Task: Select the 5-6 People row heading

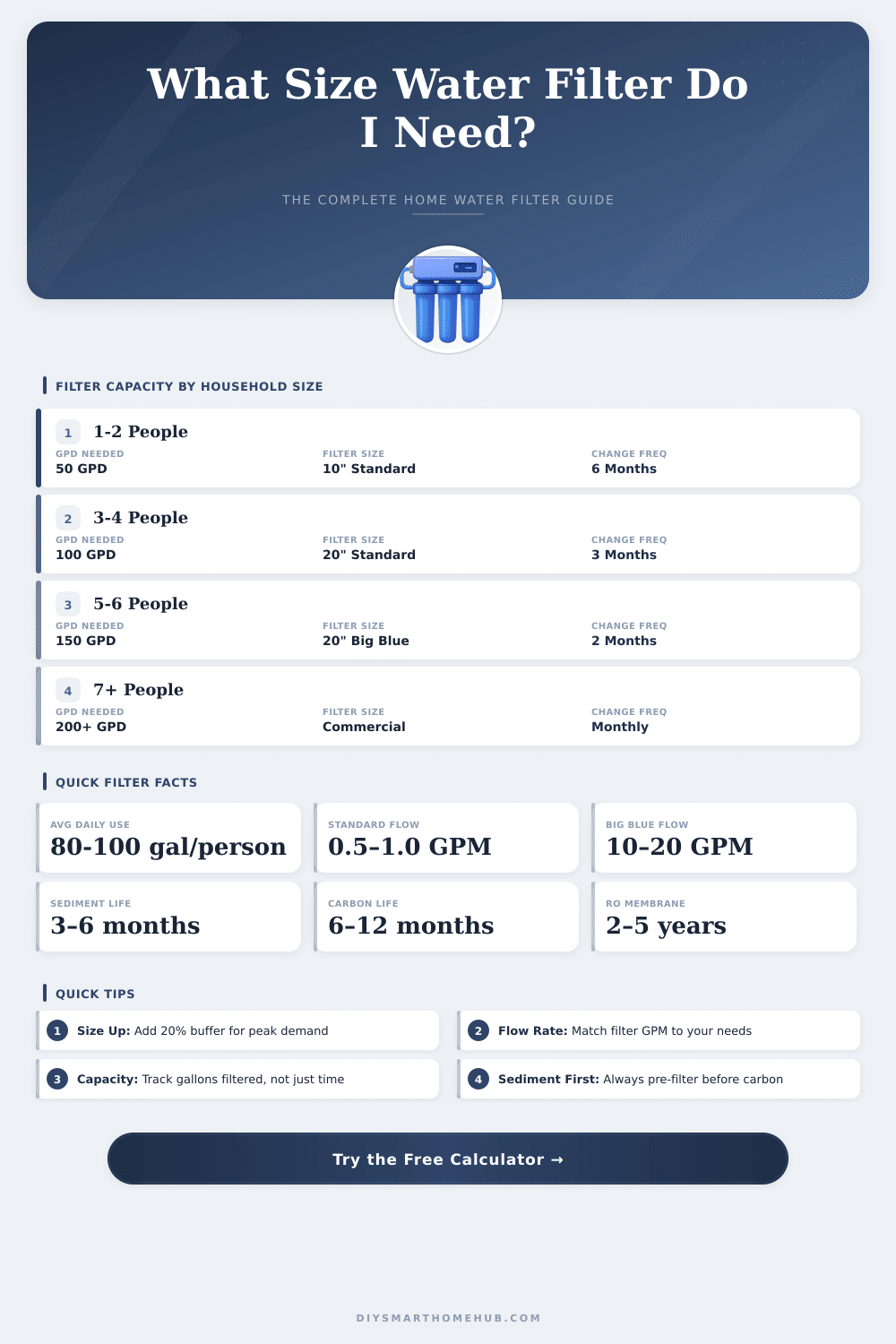Action: pyautogui.click(x=141, y=604)
